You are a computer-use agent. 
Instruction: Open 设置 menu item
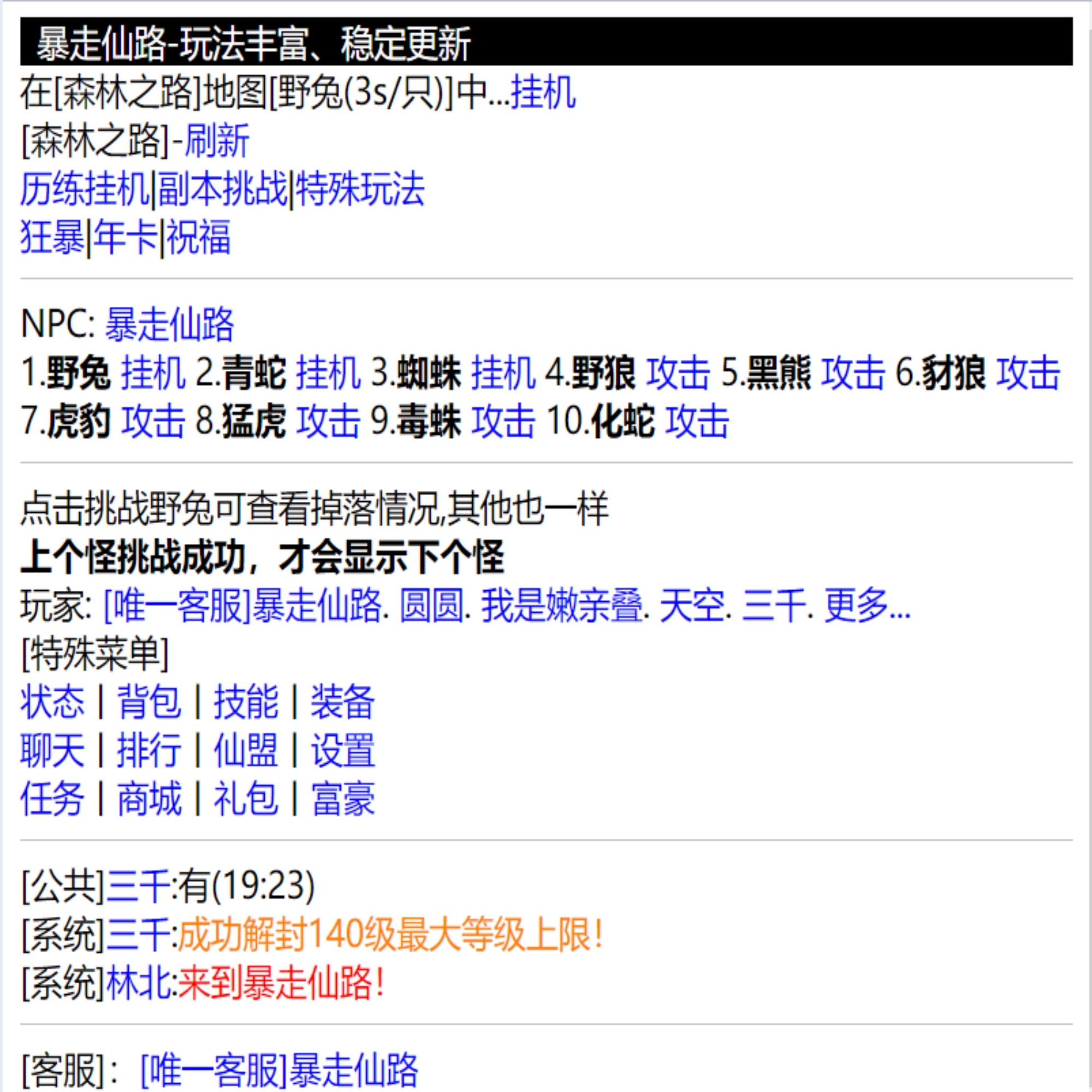[x=343, y=750]
